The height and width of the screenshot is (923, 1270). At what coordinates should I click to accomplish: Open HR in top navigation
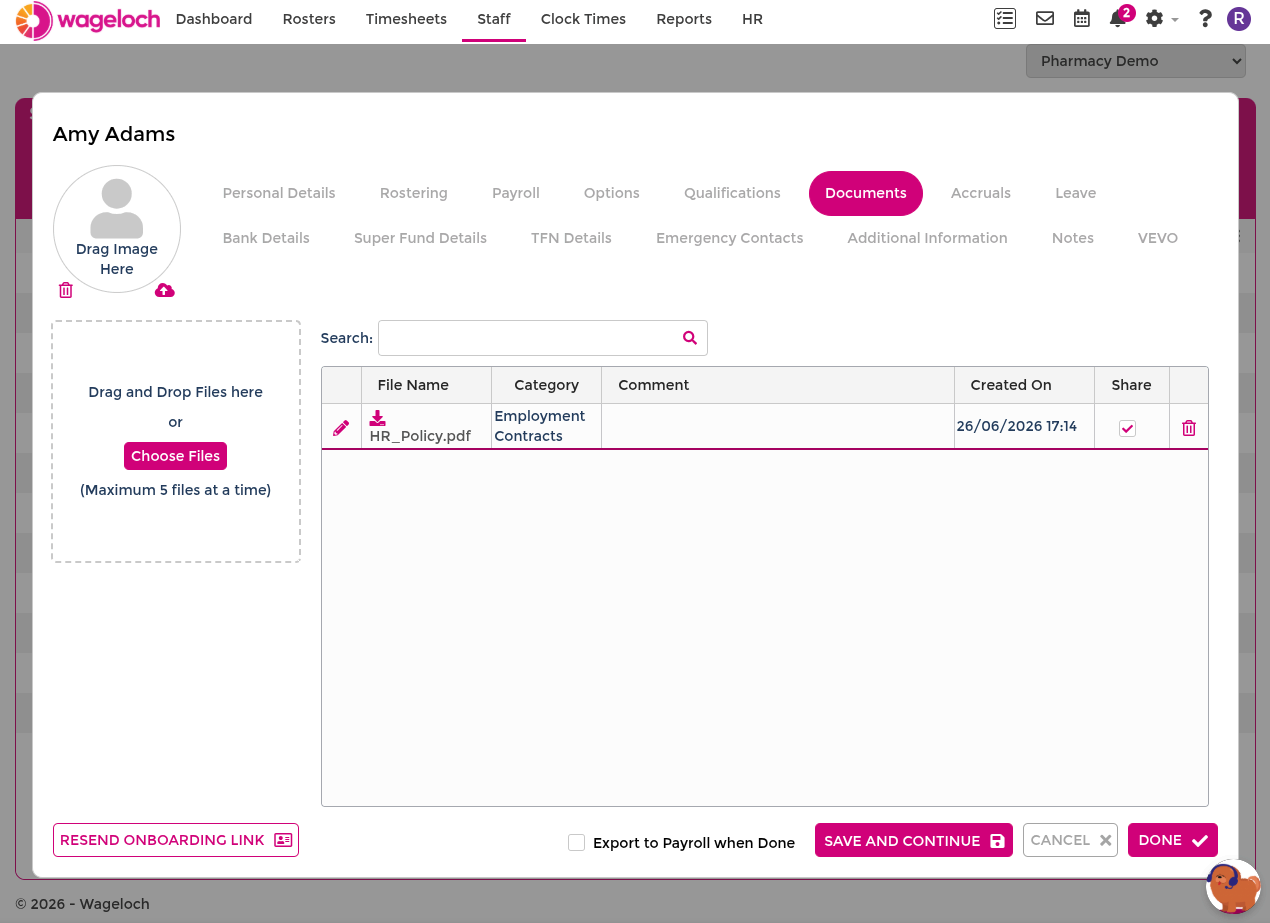753,19
